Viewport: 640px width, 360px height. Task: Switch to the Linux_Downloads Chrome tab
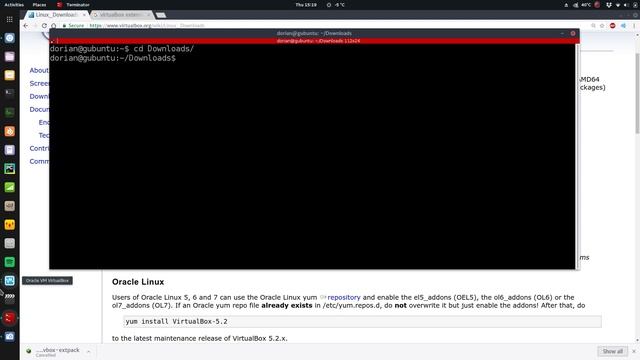pyautogui.click(x=55, y=15)
